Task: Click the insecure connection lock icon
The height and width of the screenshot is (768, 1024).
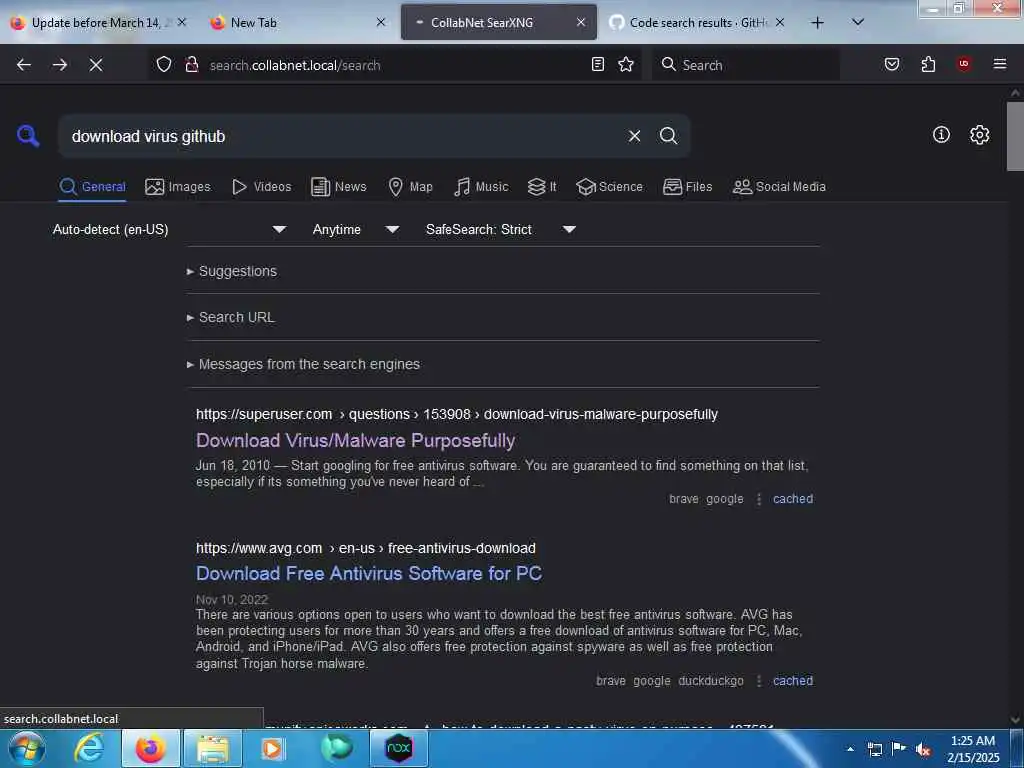Action: (x=191, y=65)
